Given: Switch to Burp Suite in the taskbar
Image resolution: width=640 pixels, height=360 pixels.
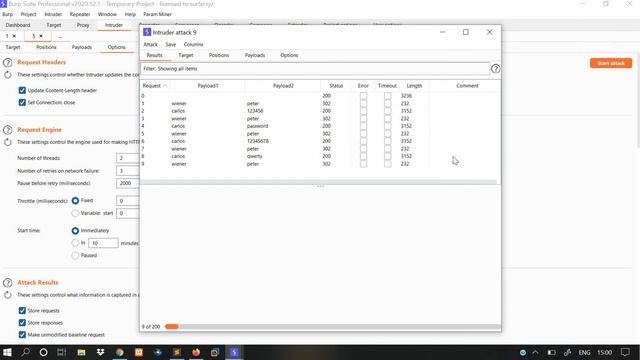Looking at the screenshot, I should [234, 352].
